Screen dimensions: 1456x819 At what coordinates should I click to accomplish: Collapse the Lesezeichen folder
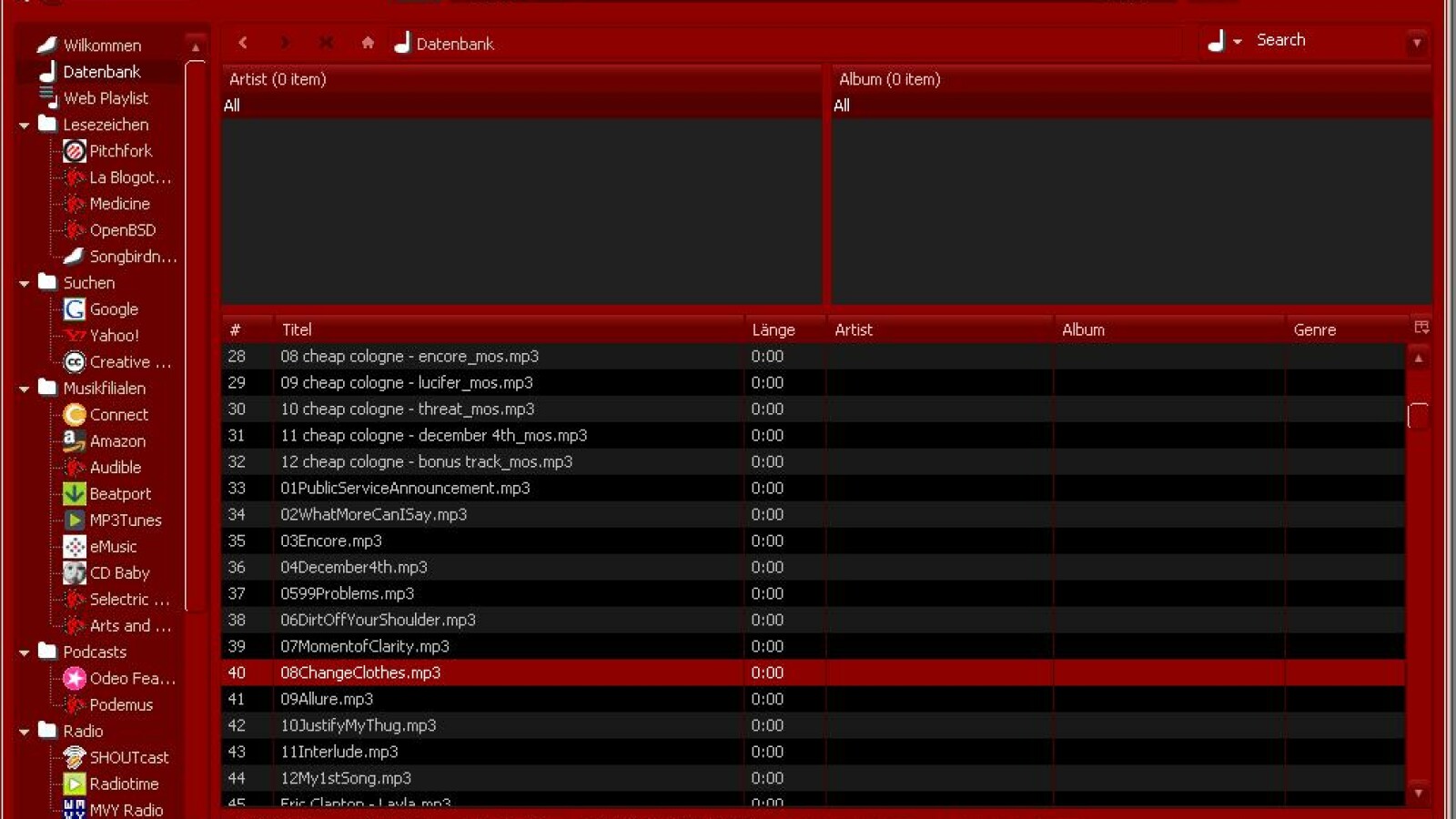pyautogui.click(x=25, y=126)
